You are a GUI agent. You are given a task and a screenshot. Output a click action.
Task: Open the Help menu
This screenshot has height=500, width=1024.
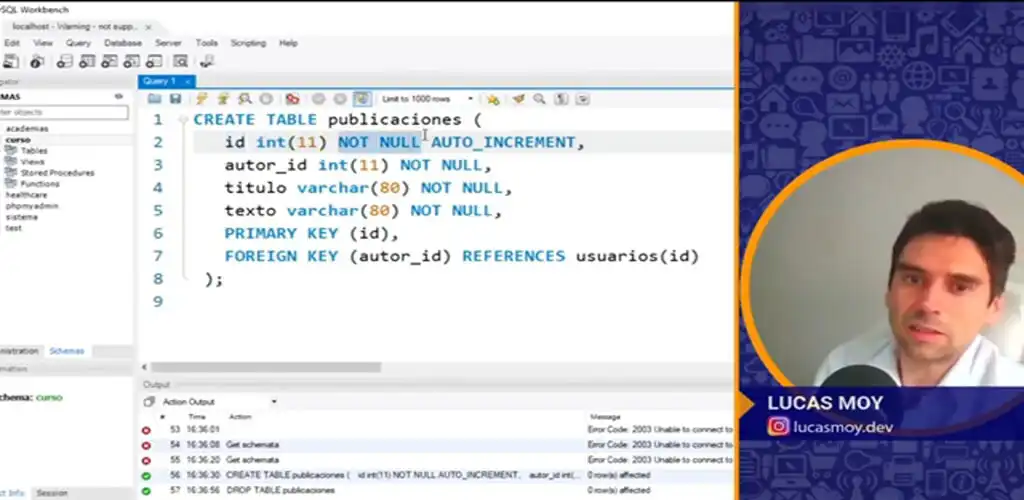point(289,43)
